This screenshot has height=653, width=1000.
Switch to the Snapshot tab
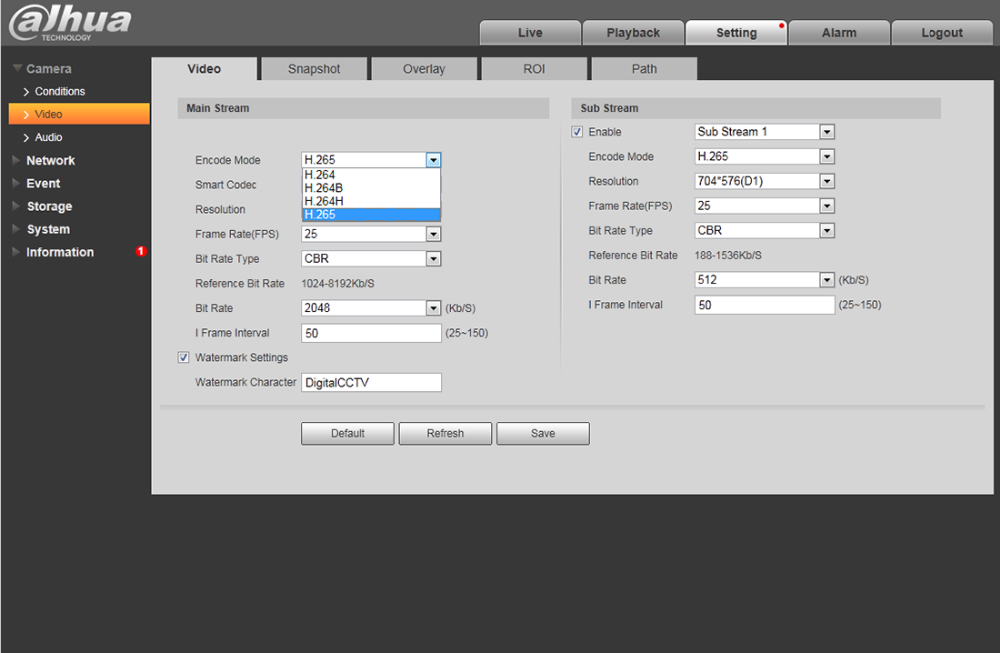[314, 69]
